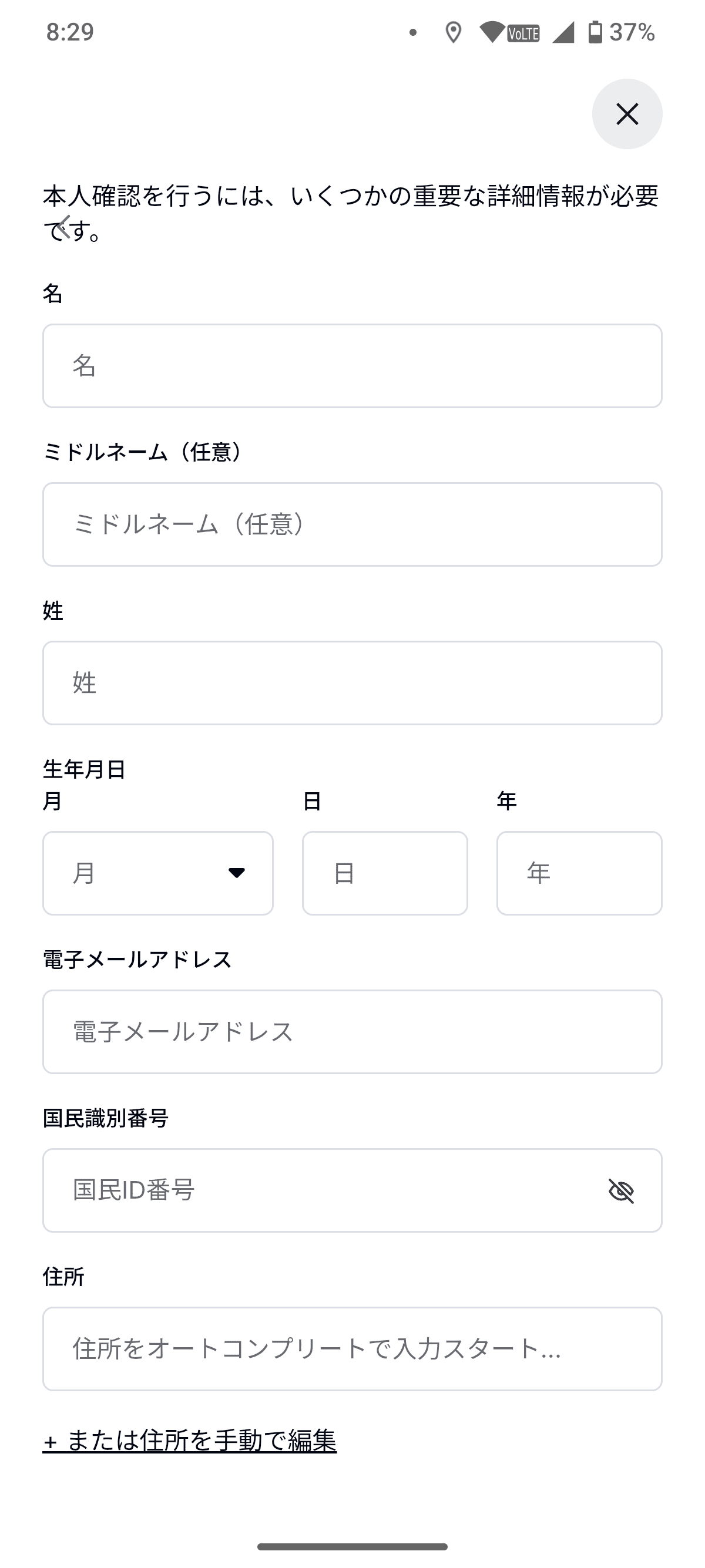Tap the Wi-Fi status icon
This screenshot has width=705, height=1568.
(x=491, y=32)
